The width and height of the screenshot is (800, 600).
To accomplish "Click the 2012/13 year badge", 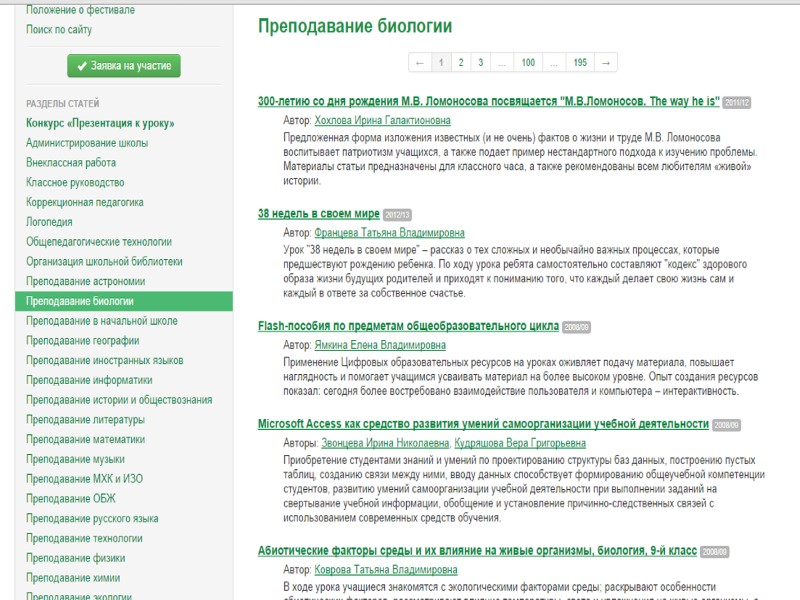I will (x=397, y=215).
